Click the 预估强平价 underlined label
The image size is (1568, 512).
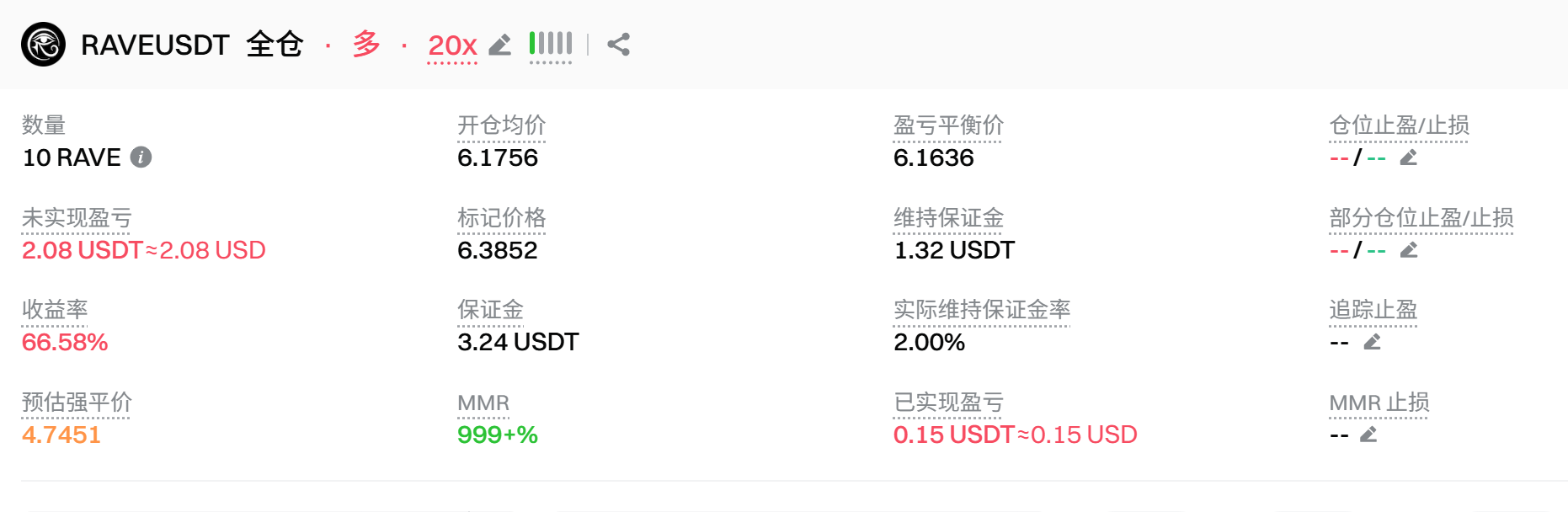click(x=77, y=403)
